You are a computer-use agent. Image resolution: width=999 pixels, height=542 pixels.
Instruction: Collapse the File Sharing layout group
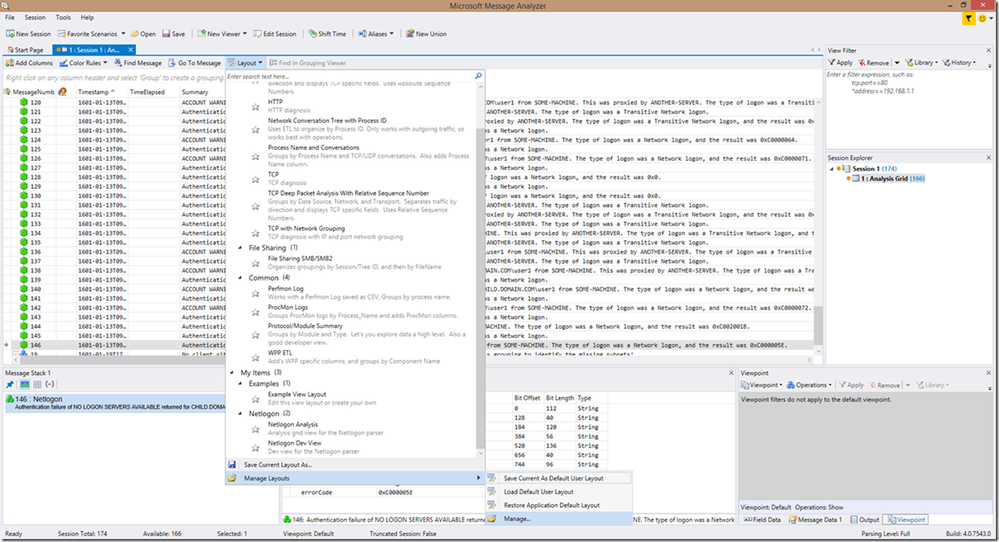point(240,248)
